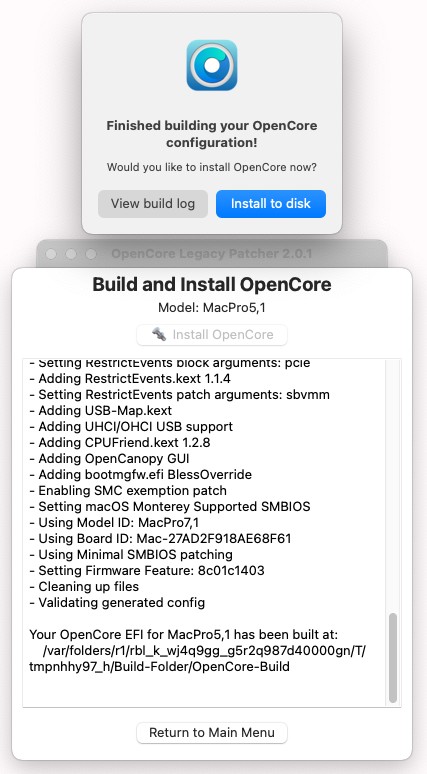Click the scrollbar track above the thumb

(x=393, y=486)
